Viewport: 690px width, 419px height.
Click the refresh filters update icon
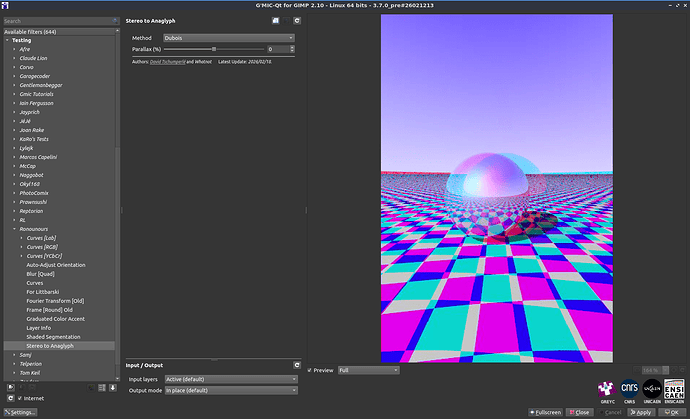pyautogui.click(x=11, y=398)
